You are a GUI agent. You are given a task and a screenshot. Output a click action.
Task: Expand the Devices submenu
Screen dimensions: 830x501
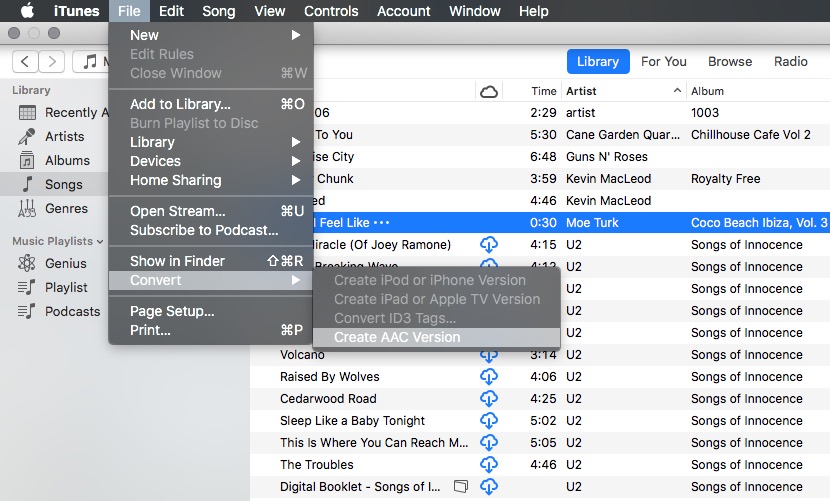coord(211,161)
